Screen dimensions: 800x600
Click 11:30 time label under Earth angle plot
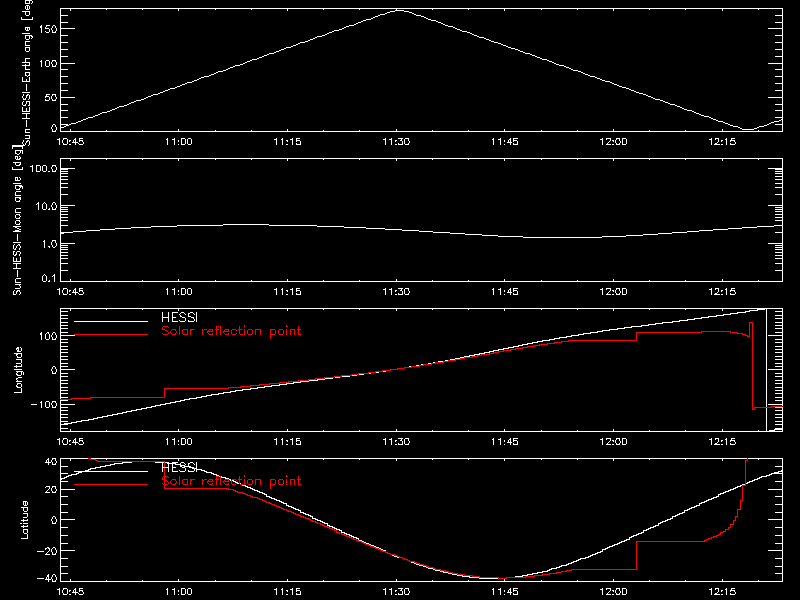click(x=396, y=141)
